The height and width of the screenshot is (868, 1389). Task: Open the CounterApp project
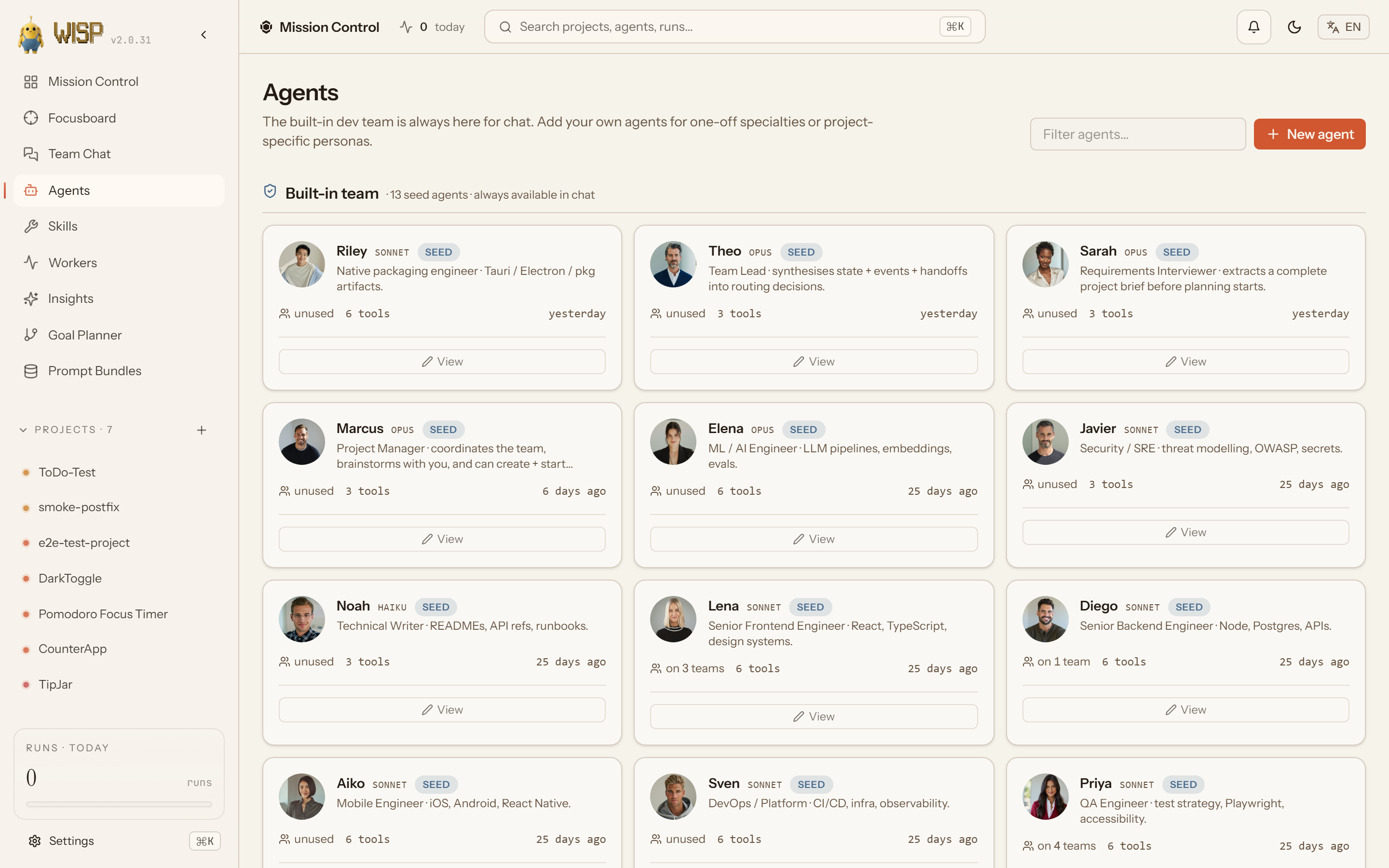pyautogui.click(x=119, y=649)
